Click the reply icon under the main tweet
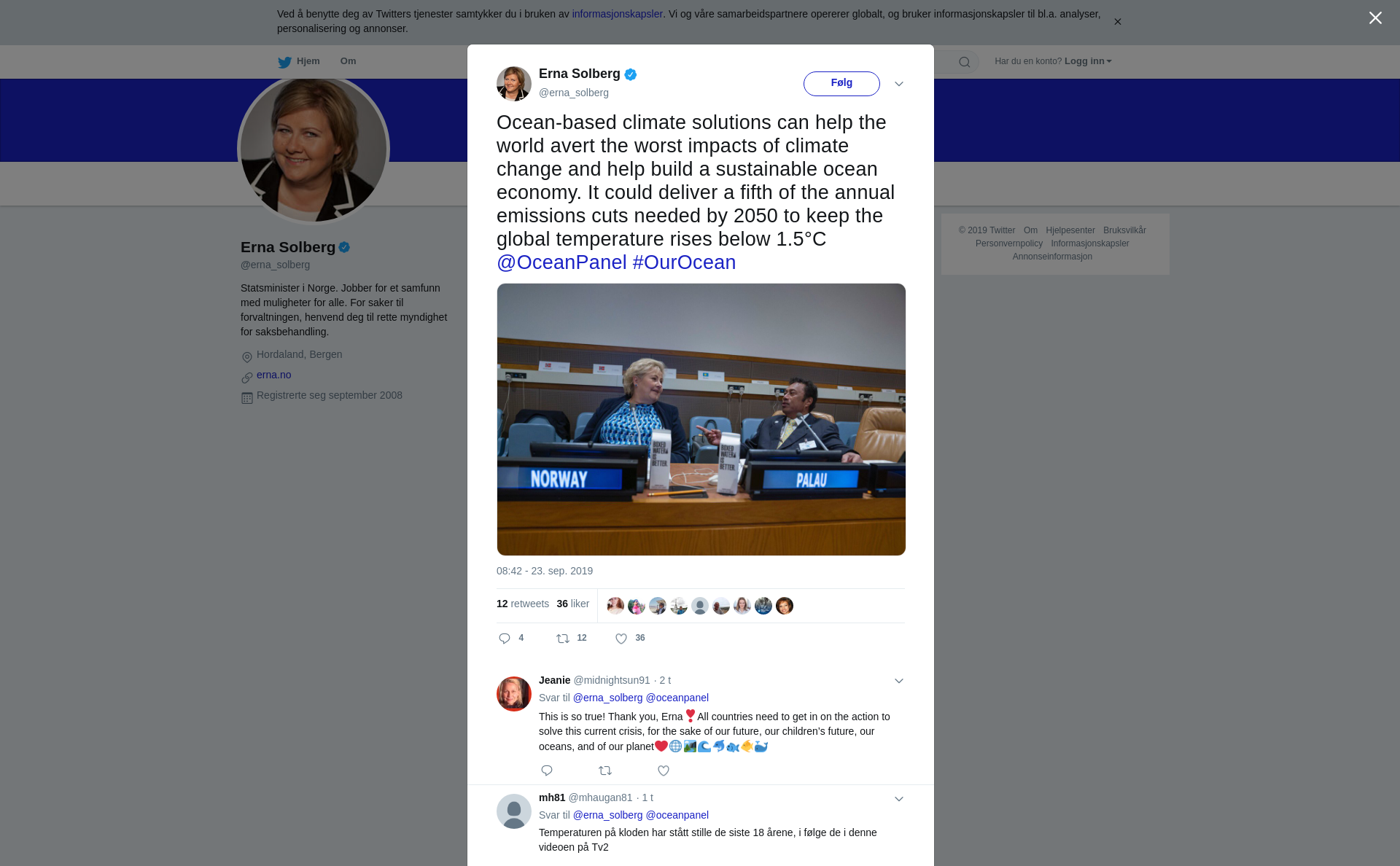 [505, 639]
